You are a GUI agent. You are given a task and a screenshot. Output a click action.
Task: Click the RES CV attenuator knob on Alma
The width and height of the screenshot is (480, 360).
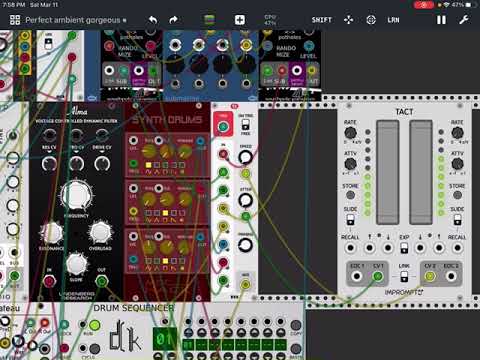pyautogui.click(x=49, y=164)
